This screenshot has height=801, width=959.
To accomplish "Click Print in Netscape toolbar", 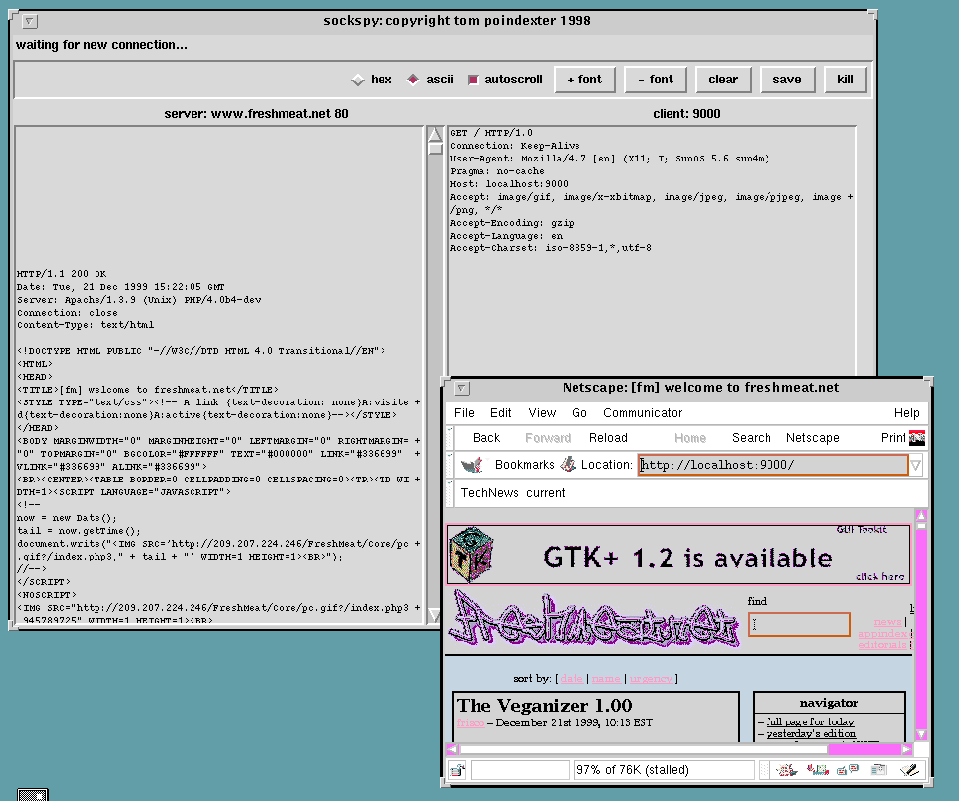I will (893, 438).
